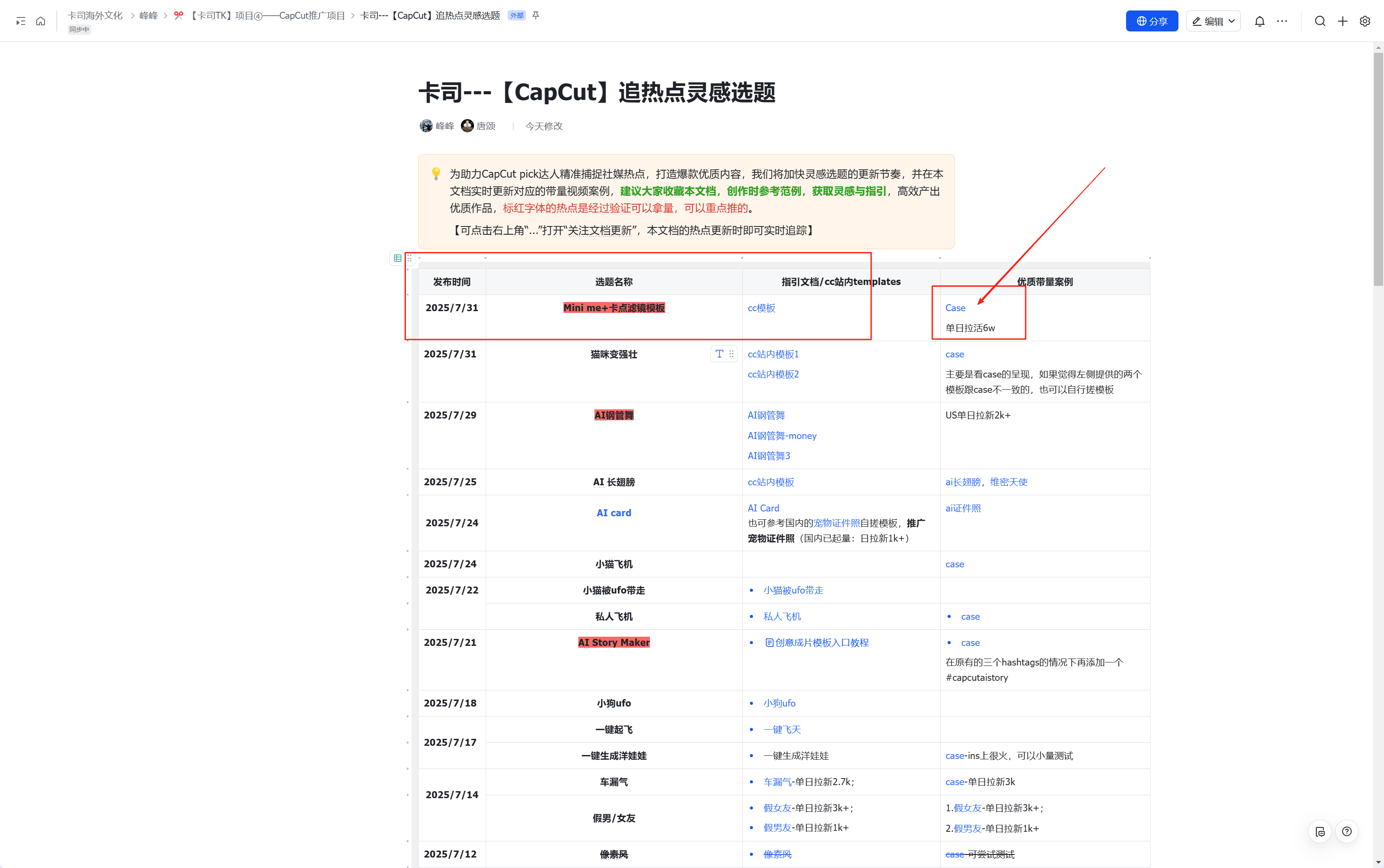1384x868 pixels.
Task: Open the AI钢管舞-money link
Action: pyautogui.click(x=782, y=436)
